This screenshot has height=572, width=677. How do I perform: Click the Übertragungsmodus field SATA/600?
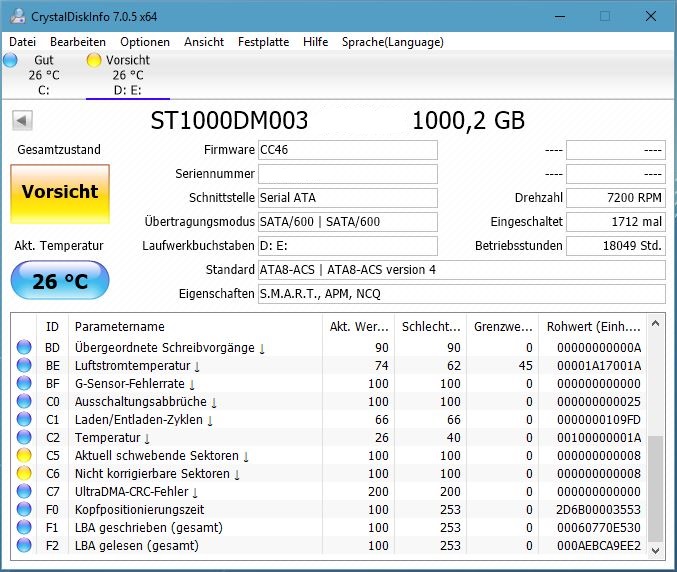pos(348,222)
